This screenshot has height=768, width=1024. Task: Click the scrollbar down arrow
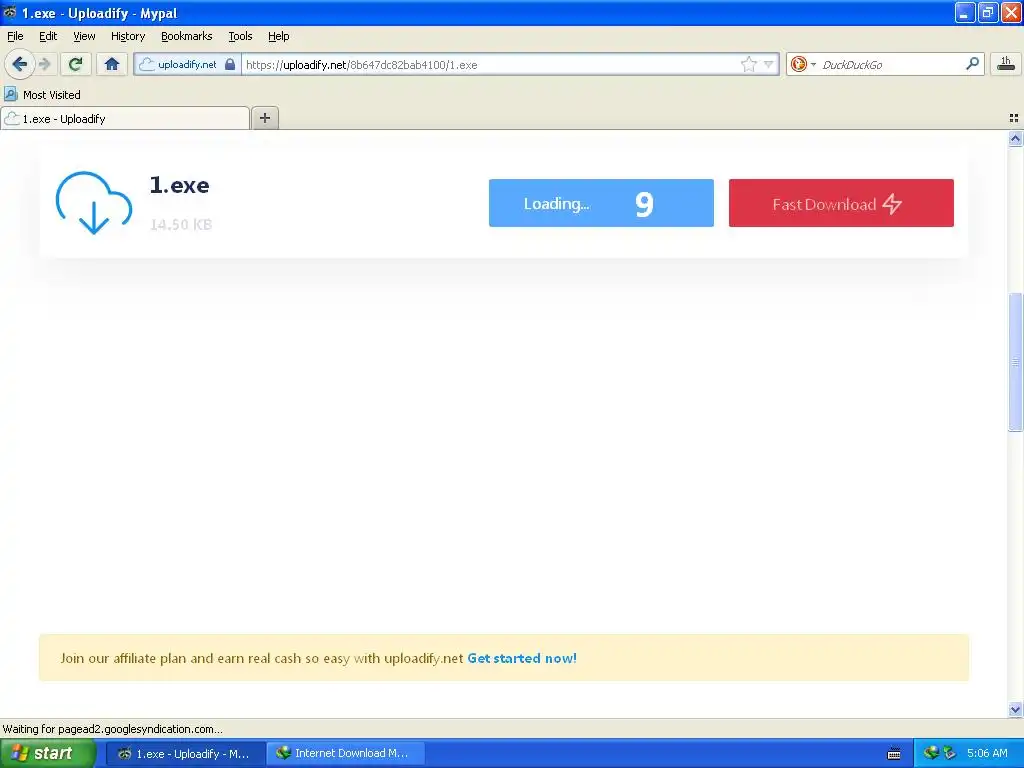coord(1015,709)
